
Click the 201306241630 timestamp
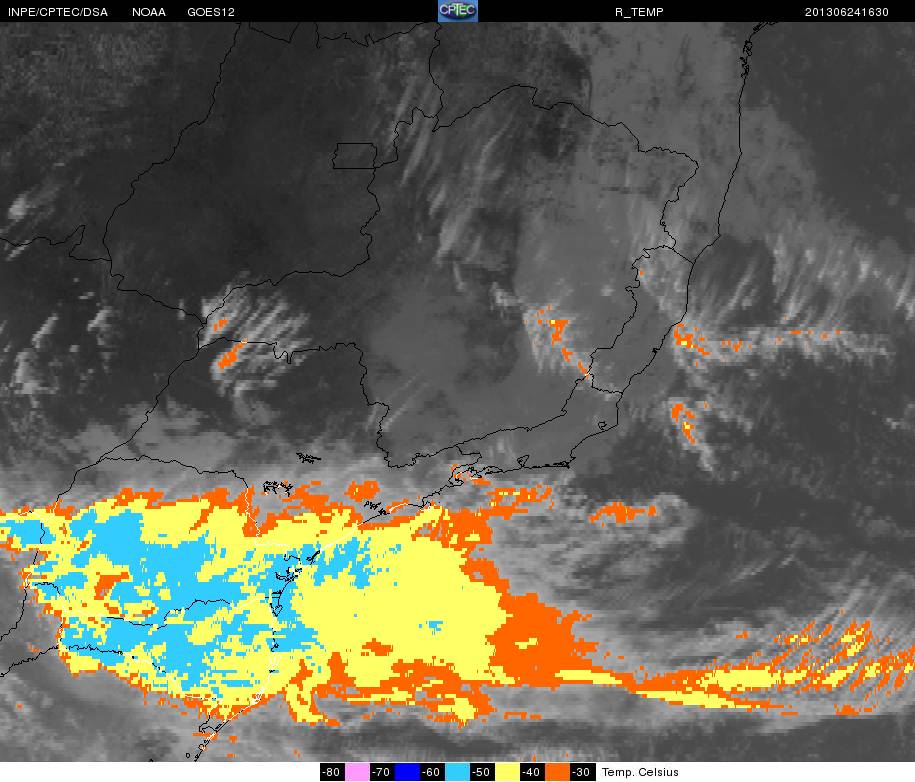(847, 12)
